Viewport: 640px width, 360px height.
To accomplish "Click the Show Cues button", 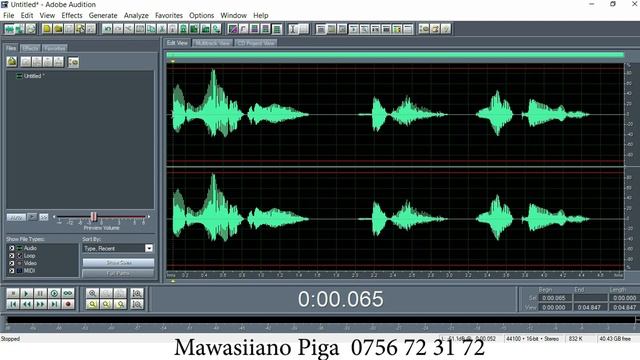I will (118, 262).
